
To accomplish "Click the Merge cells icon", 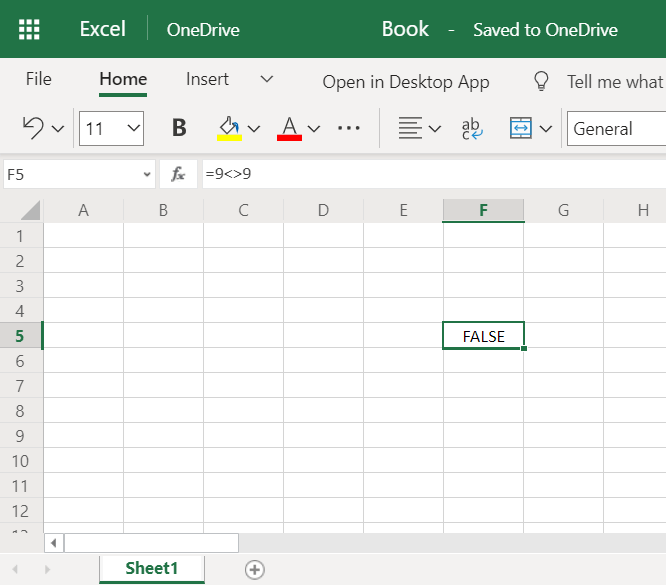I will click(520, 128).
